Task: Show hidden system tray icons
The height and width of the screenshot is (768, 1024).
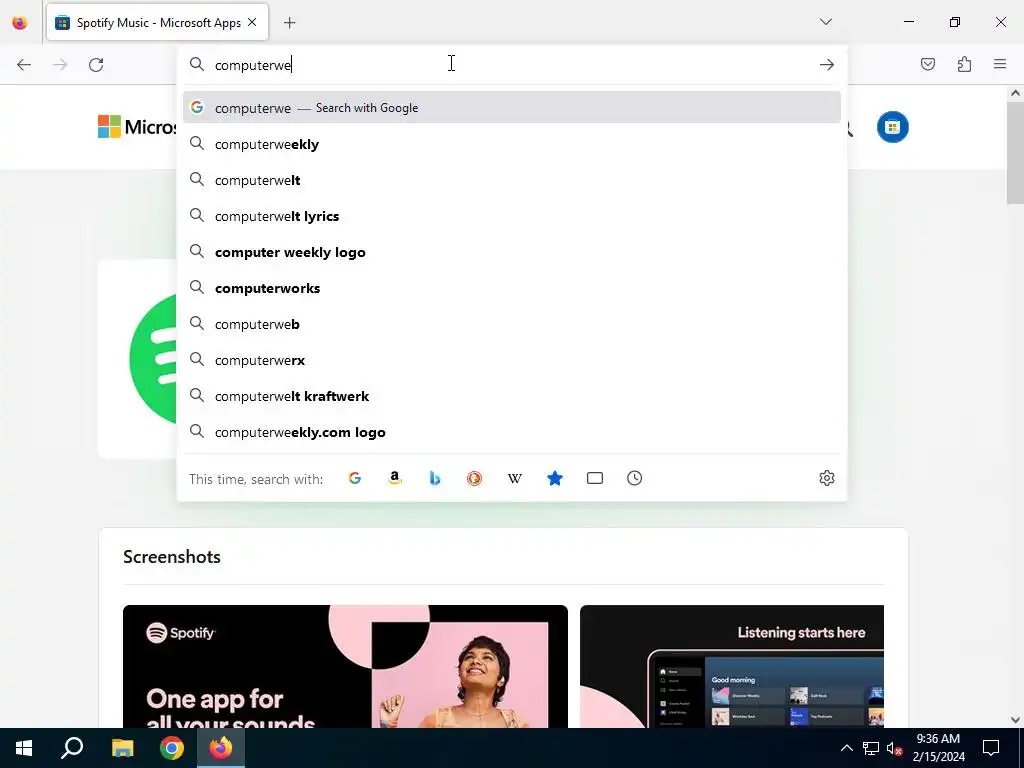Action: click(x=846, y=748)
